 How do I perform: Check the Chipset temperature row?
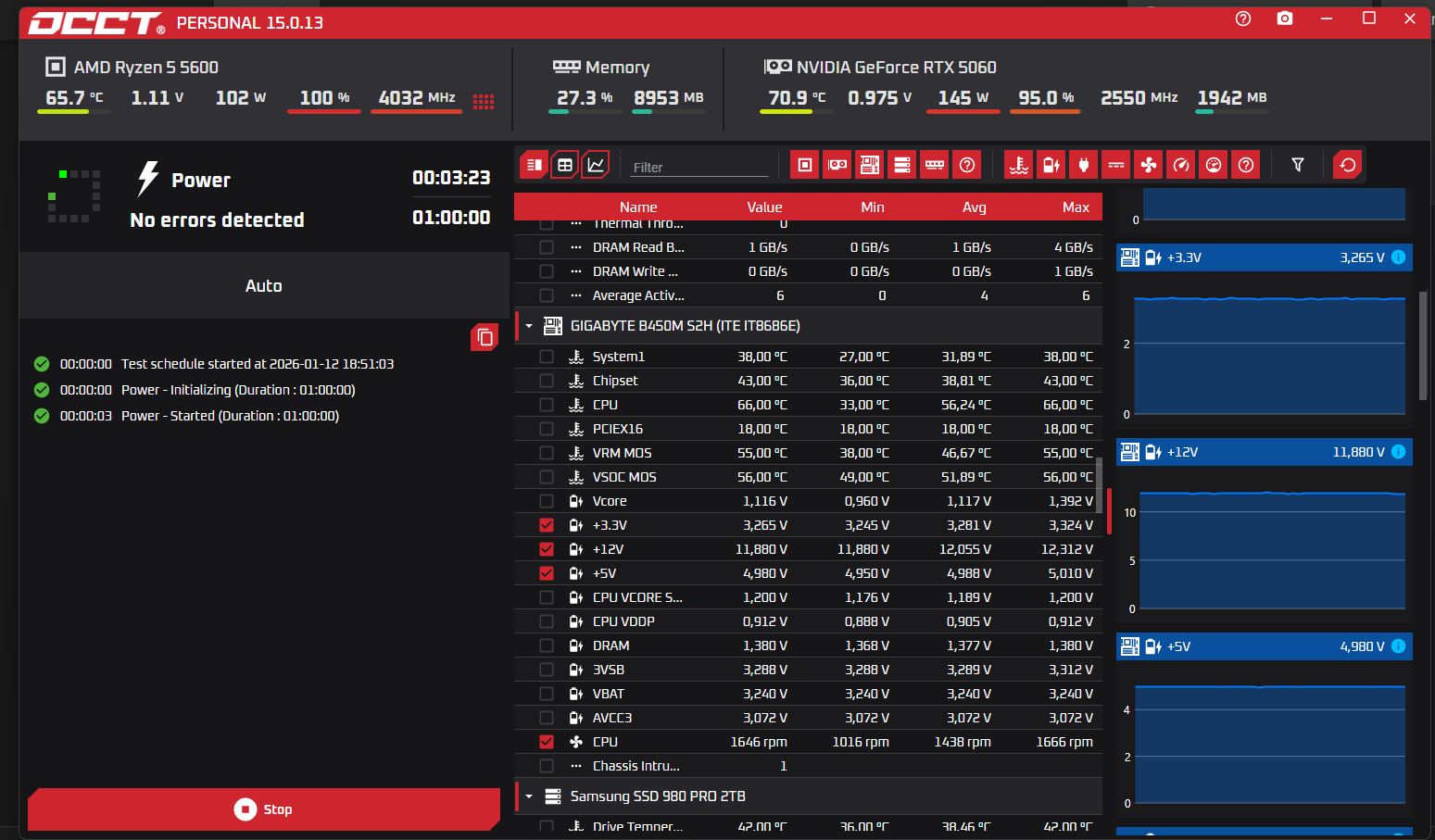[547, 381]
